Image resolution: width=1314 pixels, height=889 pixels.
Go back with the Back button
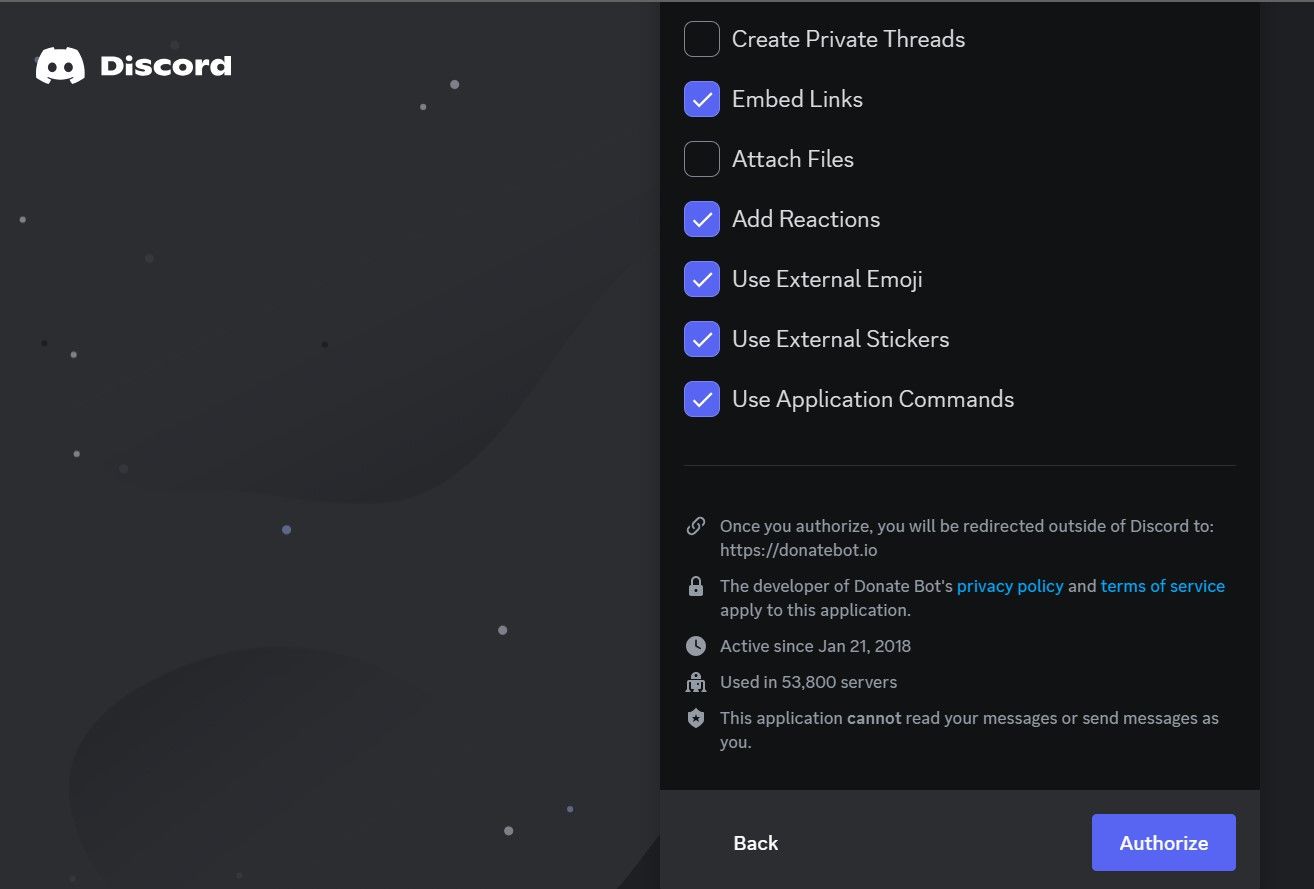pyautogui.click(x=755, y=843)
